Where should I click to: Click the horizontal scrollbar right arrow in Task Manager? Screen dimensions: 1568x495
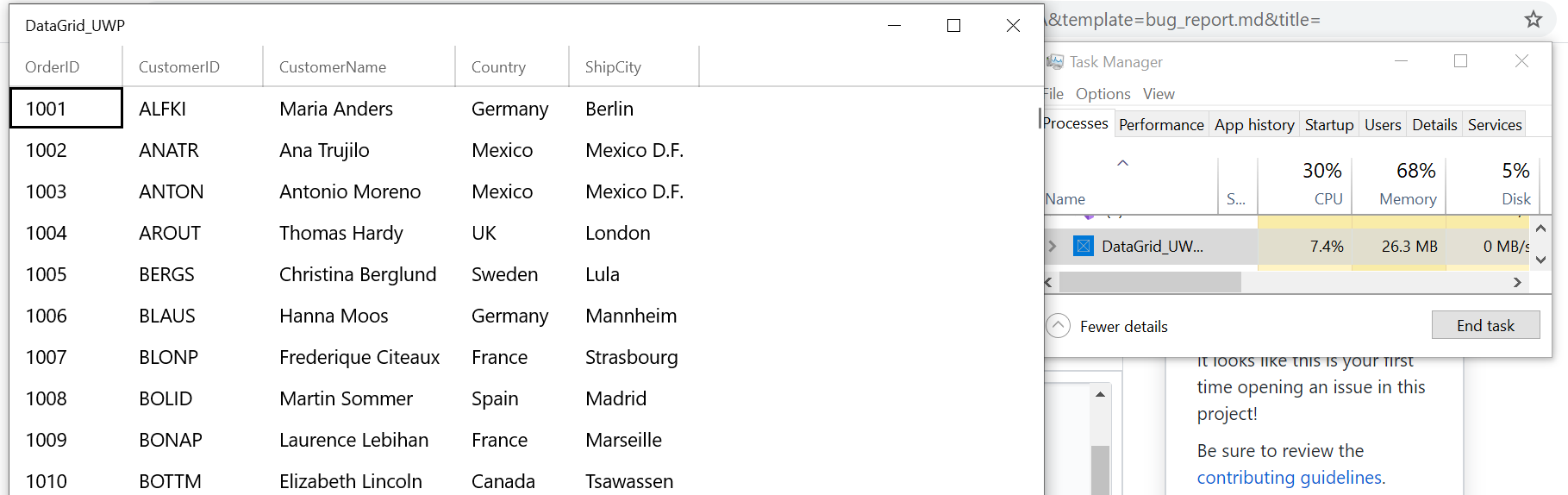[1517, 282]
